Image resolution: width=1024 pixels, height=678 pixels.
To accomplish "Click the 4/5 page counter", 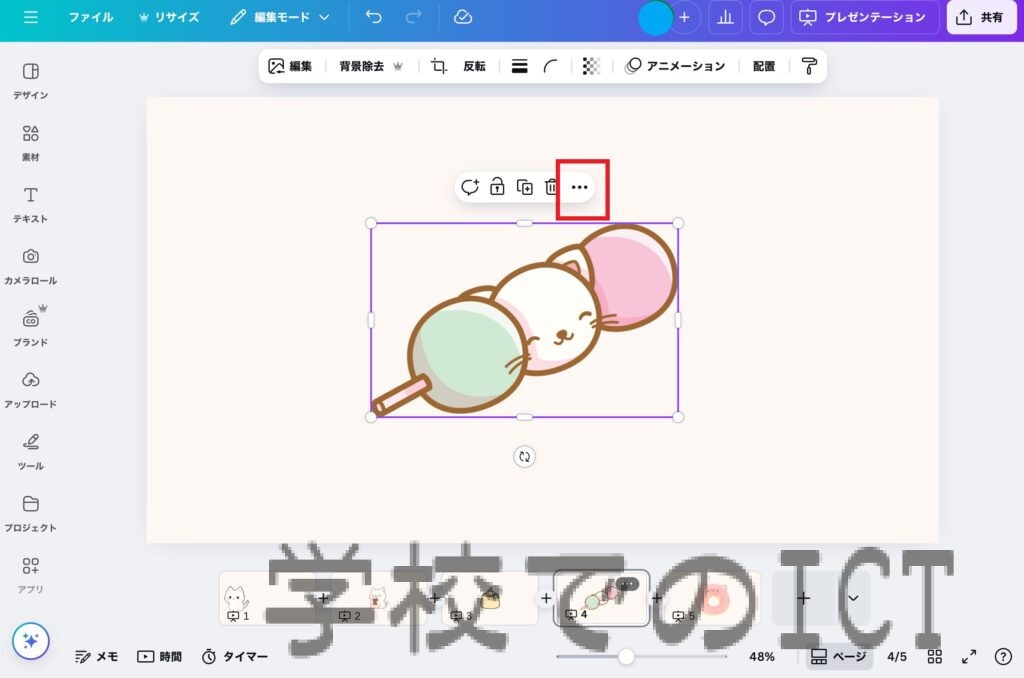I will tap(897, 656).
